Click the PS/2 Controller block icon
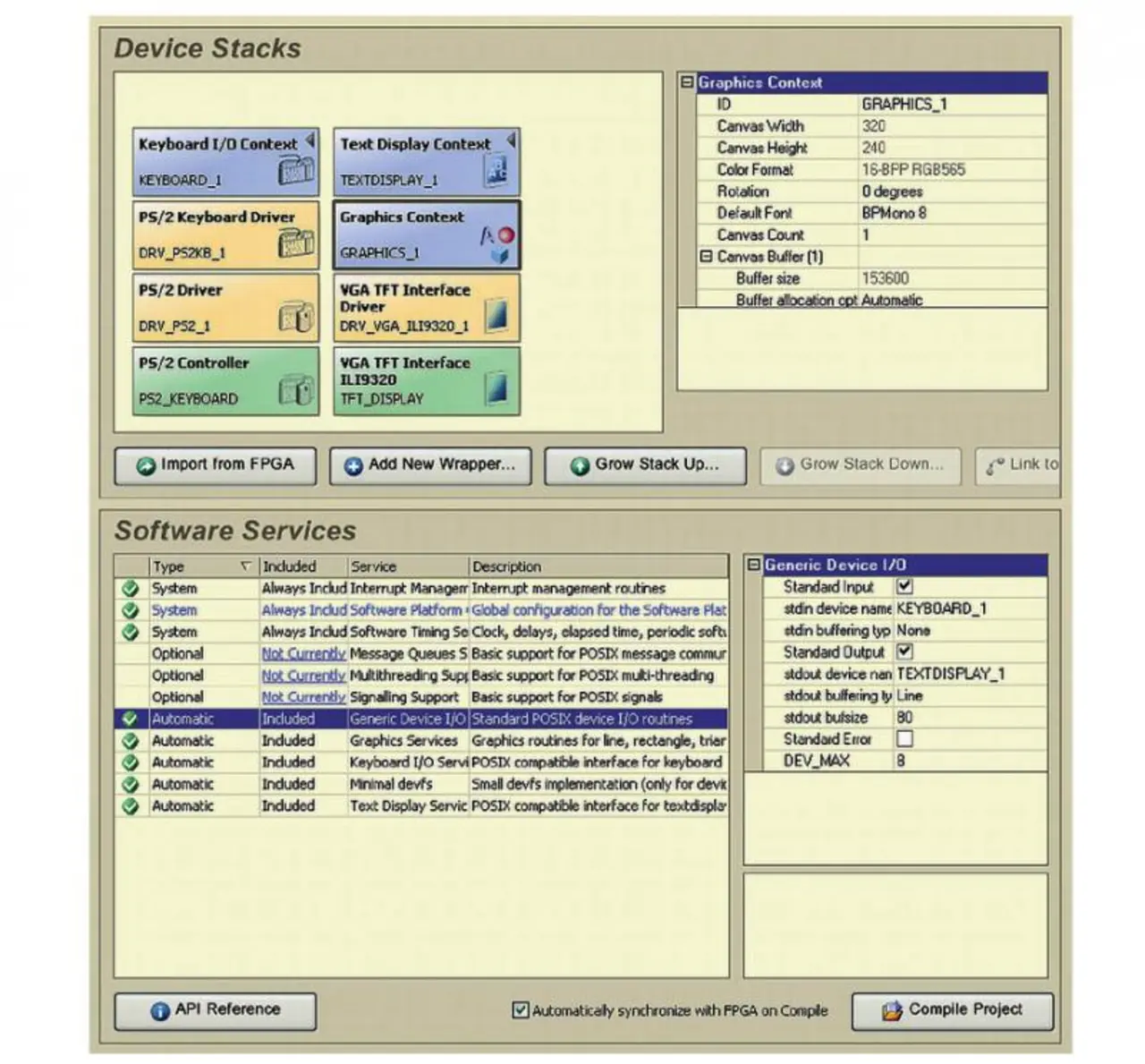The height and width of the screenshot is (1064, 1145). click(296, 389)
